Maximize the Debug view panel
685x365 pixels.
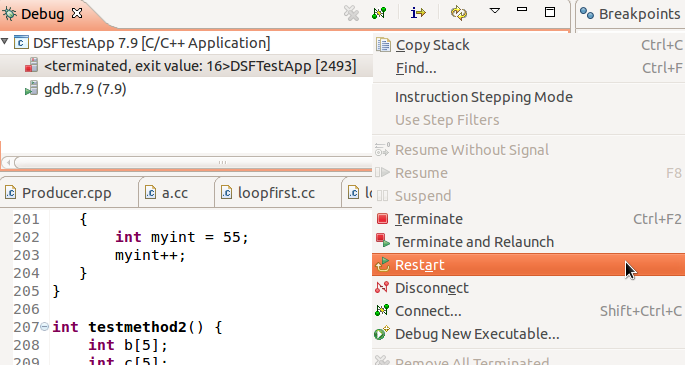point(550,12)
